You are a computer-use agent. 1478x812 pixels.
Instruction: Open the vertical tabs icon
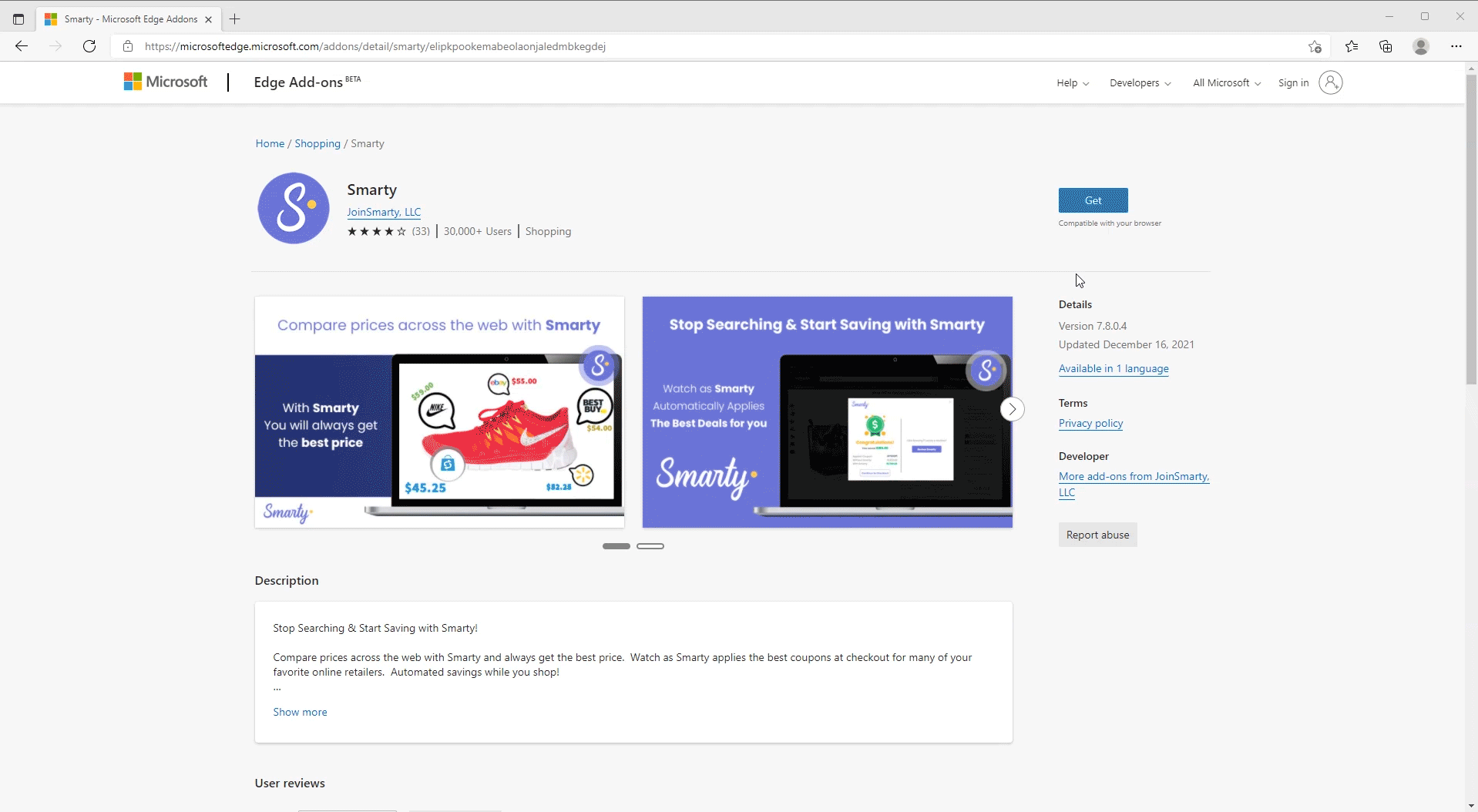[18, 18]
